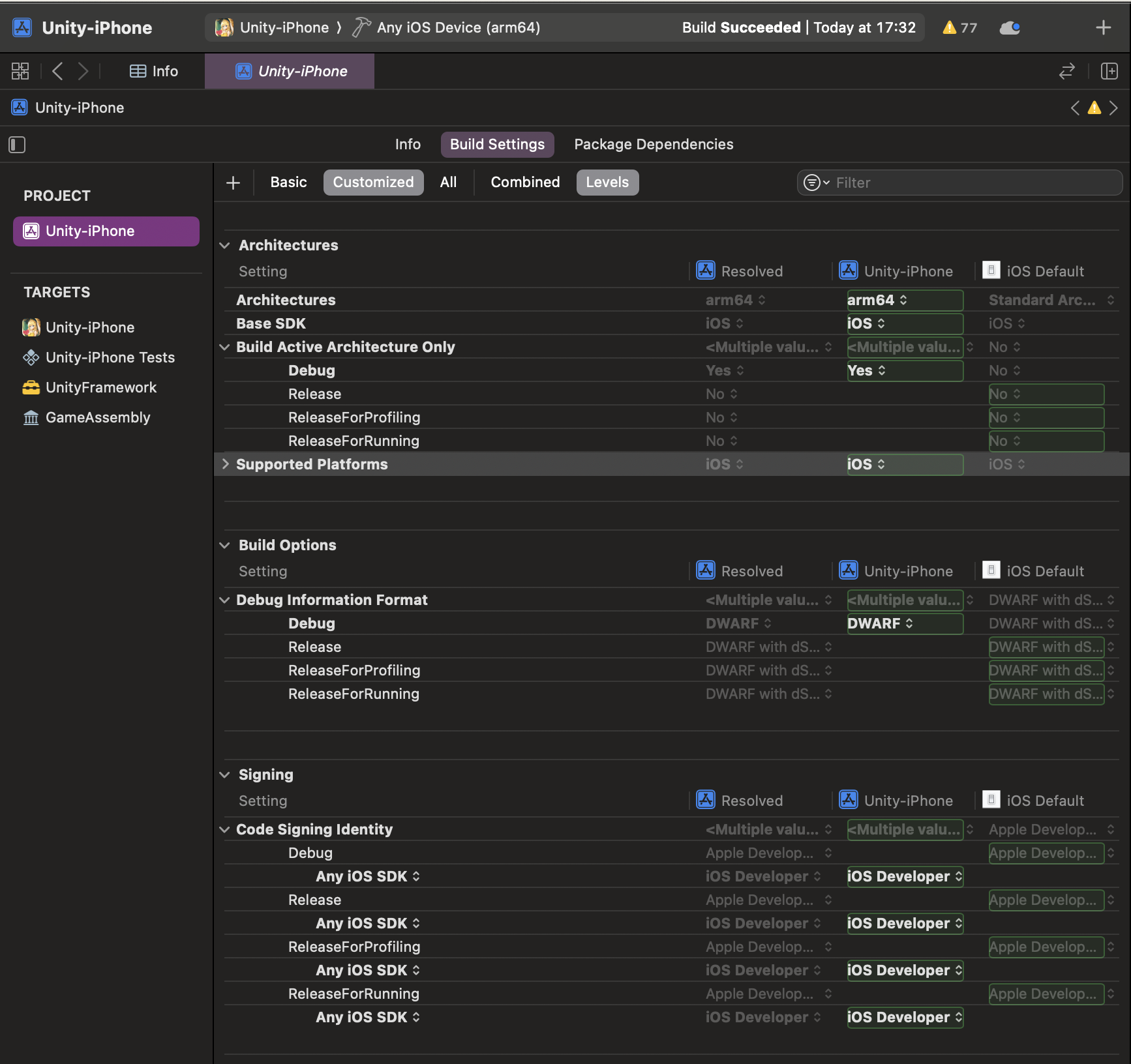Screen dimensions: 1131x1064
Task: Collapse the Debug Information Format setting
Action: (x=225, y=600)
